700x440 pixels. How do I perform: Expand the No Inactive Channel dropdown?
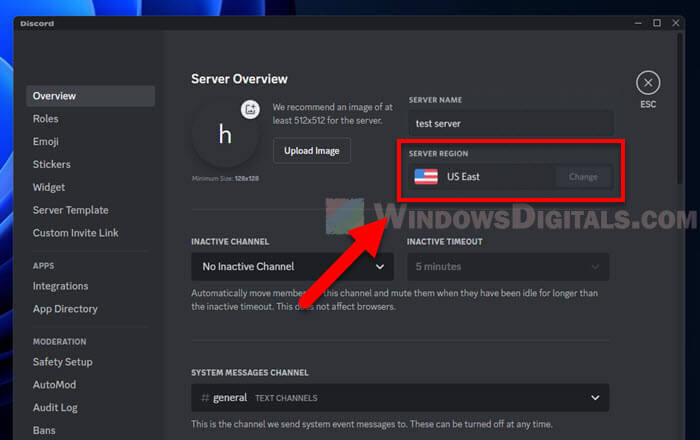(x=292, y=266)
